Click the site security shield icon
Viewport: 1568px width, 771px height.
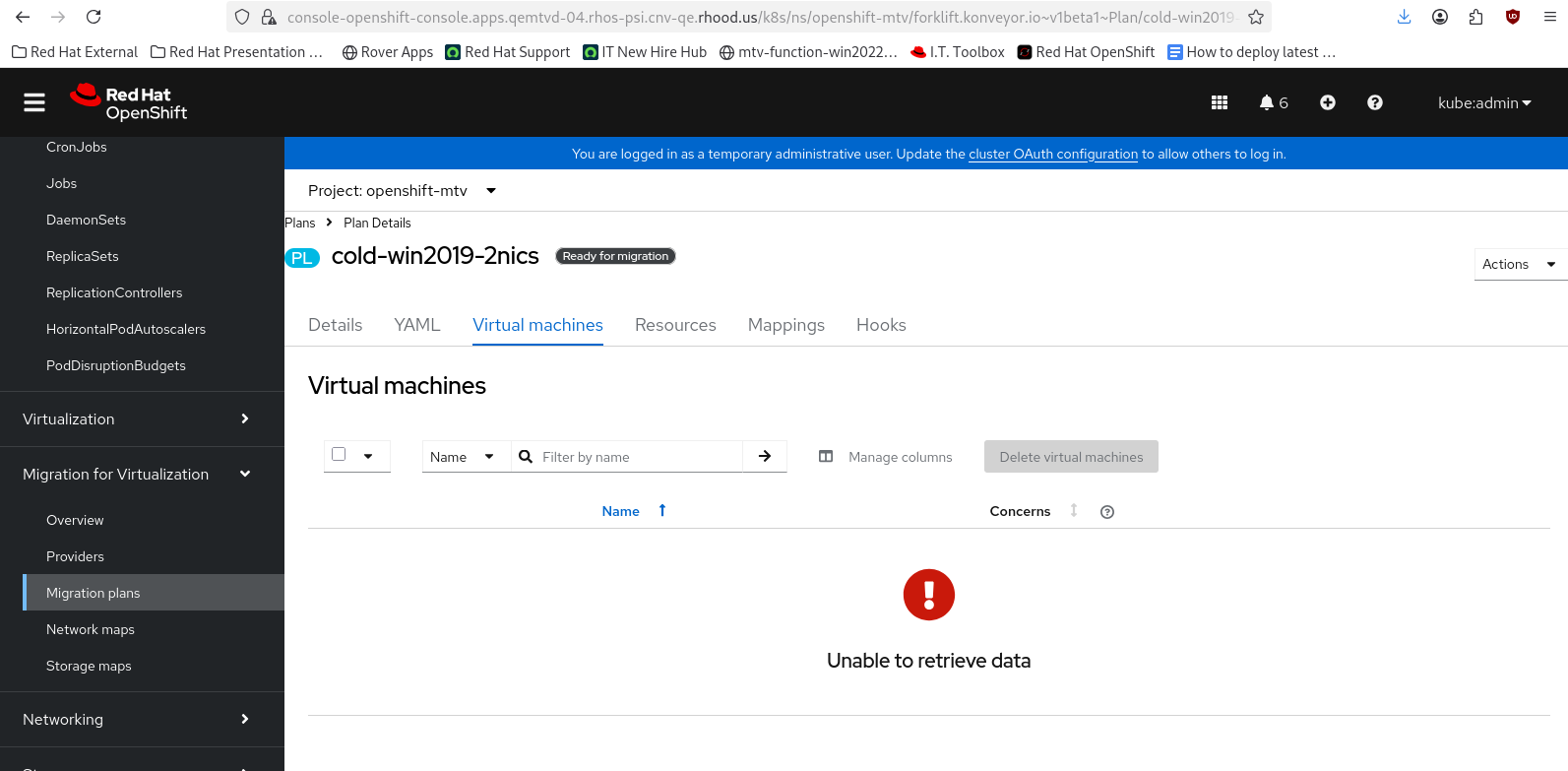pyautogui.click(x=242, y=17)
